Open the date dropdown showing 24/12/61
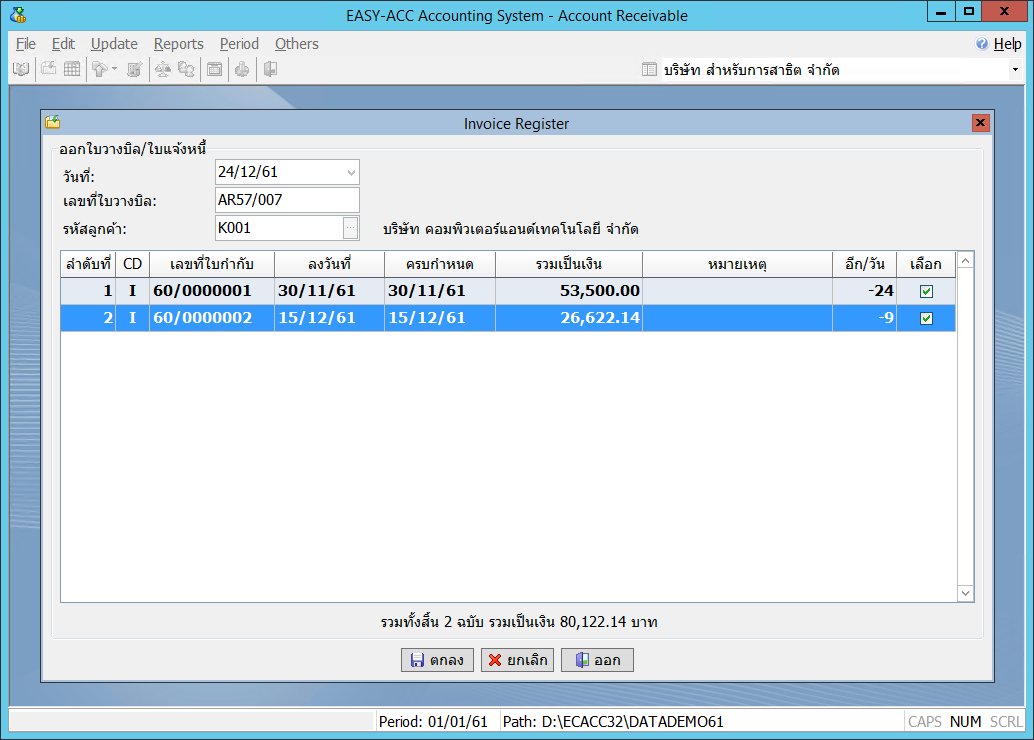The height and width of the screenshot is (740, 1034). tap(351, 173)
